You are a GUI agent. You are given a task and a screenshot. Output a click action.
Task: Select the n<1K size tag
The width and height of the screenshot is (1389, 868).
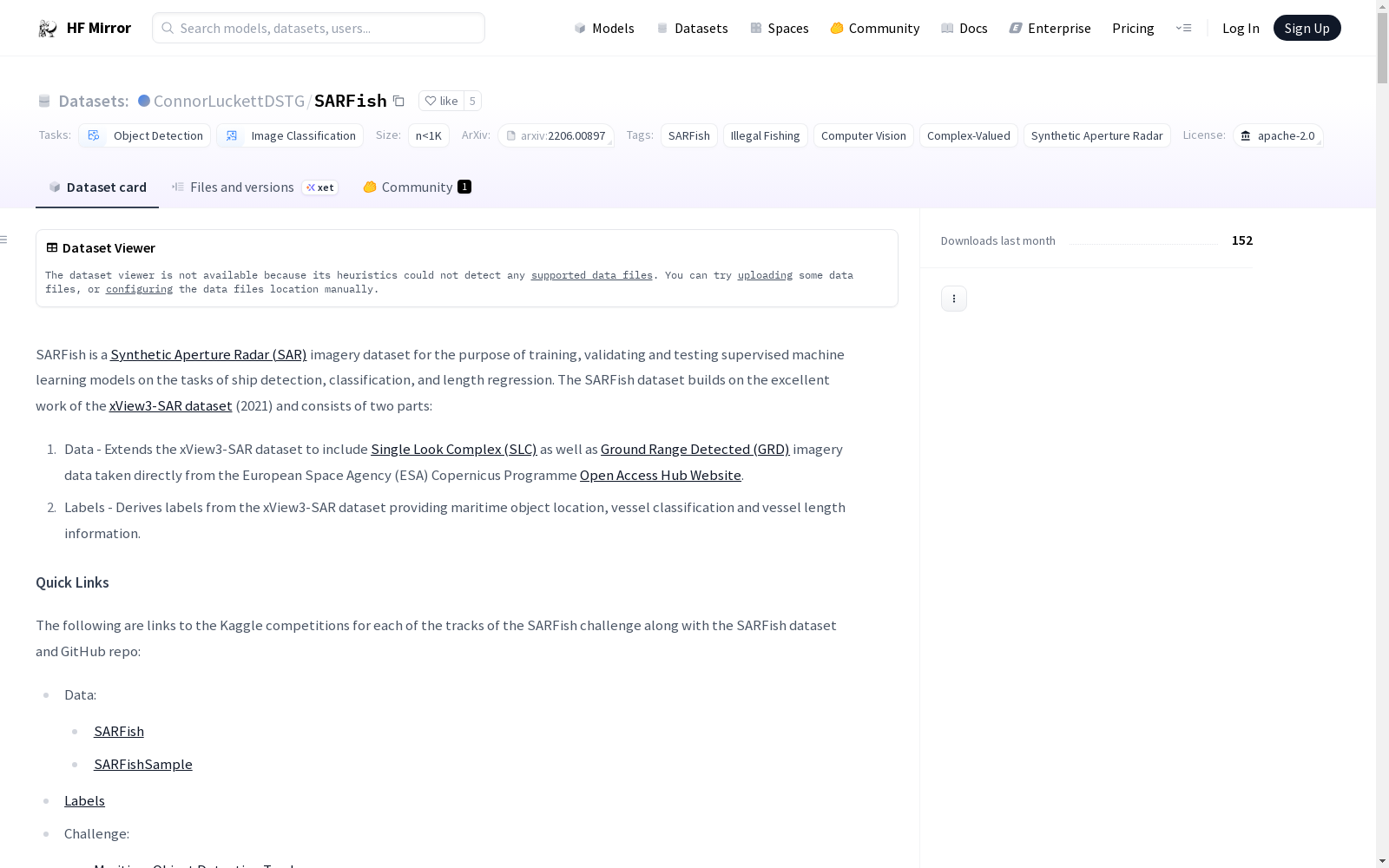[429, 135]
